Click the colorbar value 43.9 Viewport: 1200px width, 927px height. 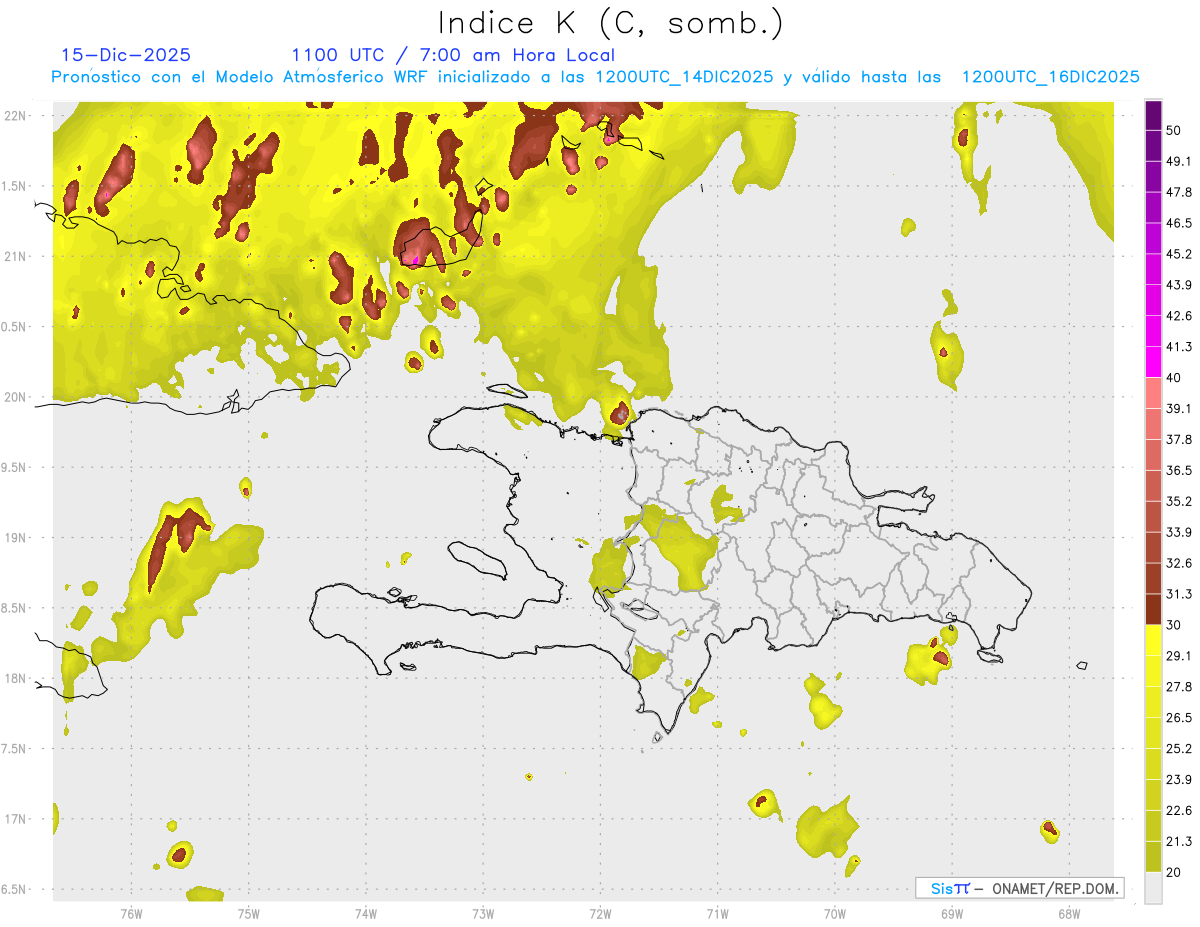tap(1179, 285)
